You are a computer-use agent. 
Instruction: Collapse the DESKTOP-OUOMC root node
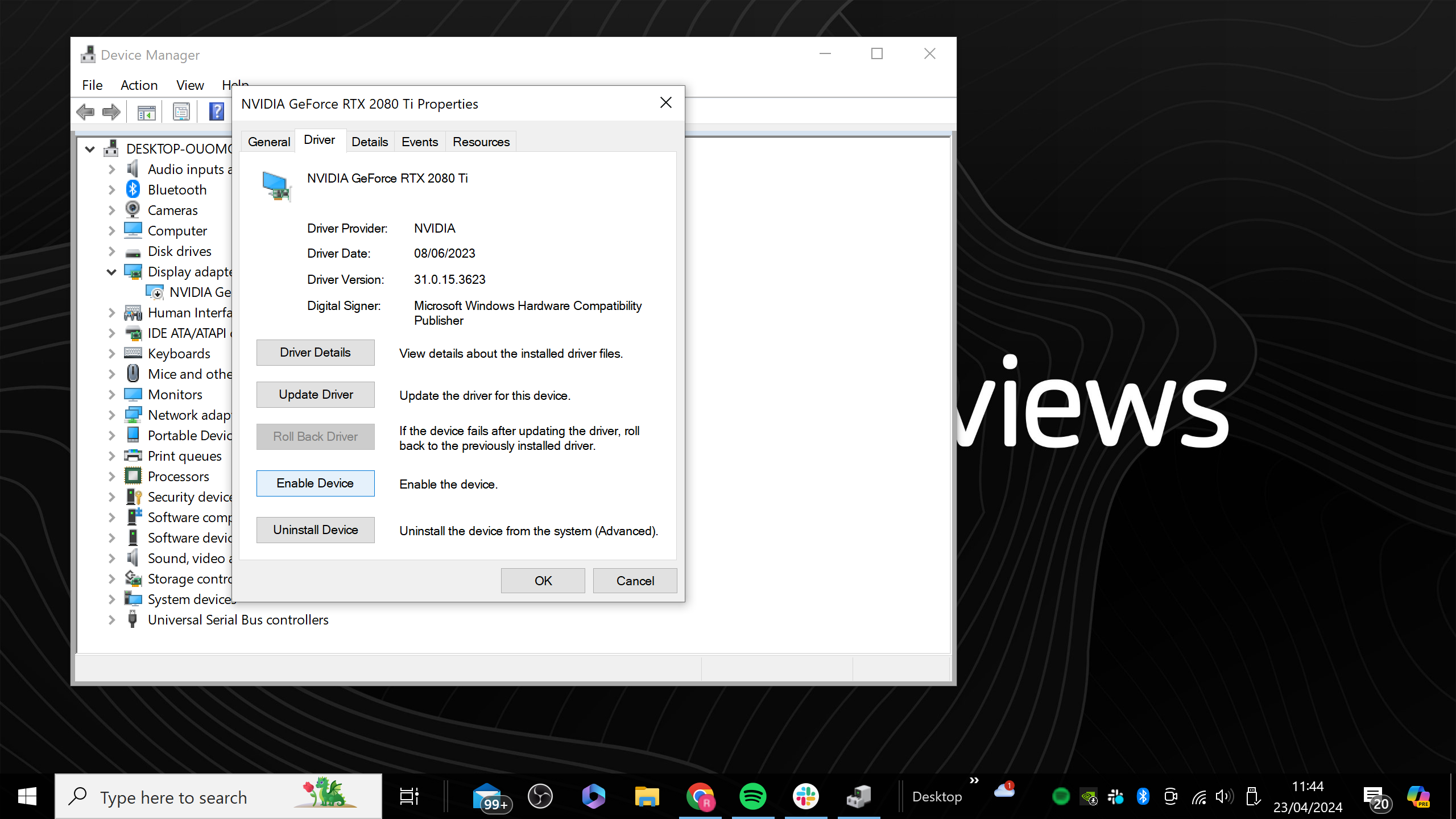tap(90, 149)
